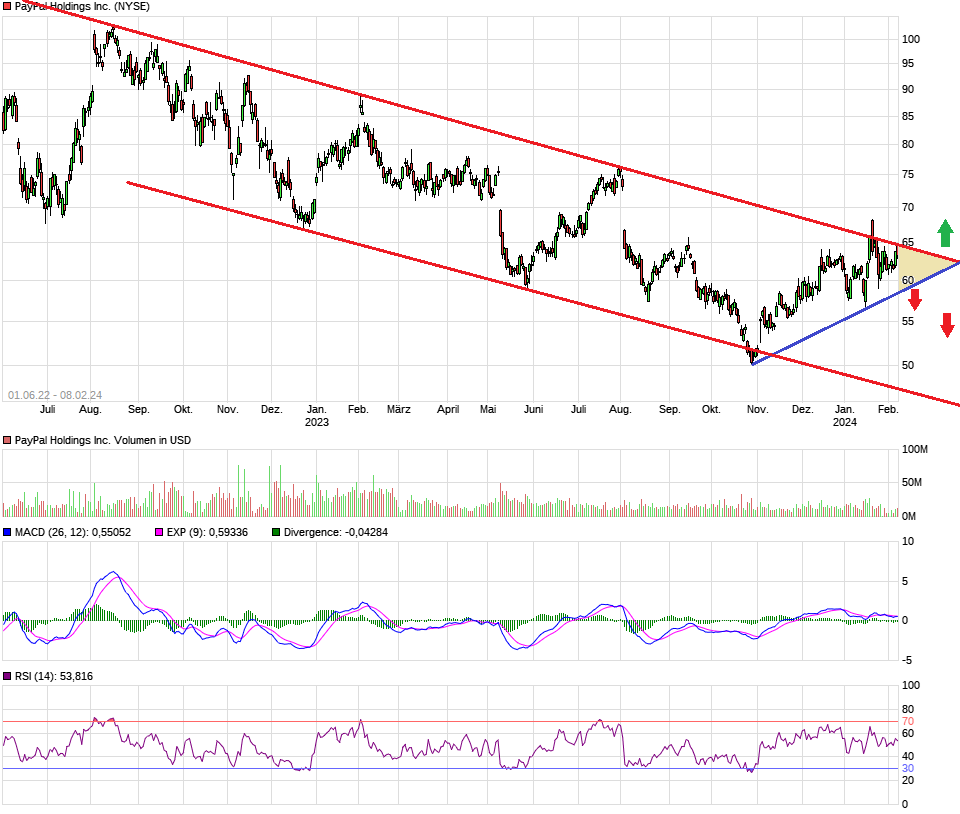
Task: Click the 2023 year label under Jan.
Action: pos(317,422)
